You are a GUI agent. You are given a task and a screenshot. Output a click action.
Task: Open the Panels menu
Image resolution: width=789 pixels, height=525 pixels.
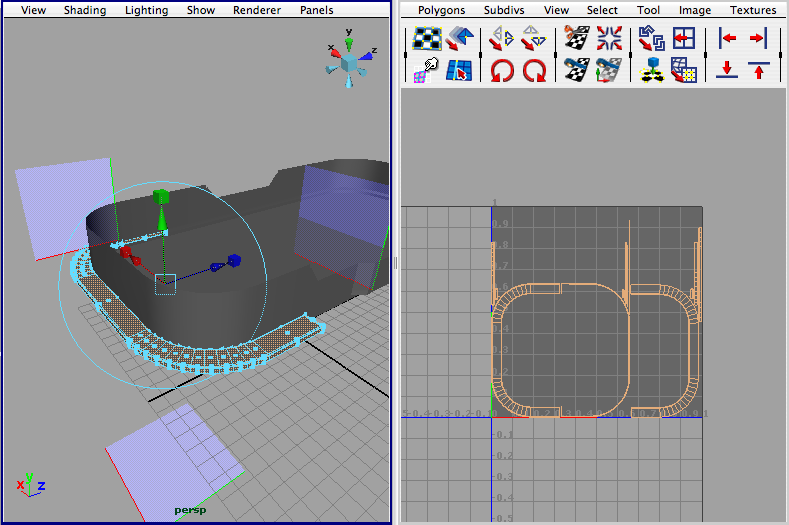pos(317,10)
